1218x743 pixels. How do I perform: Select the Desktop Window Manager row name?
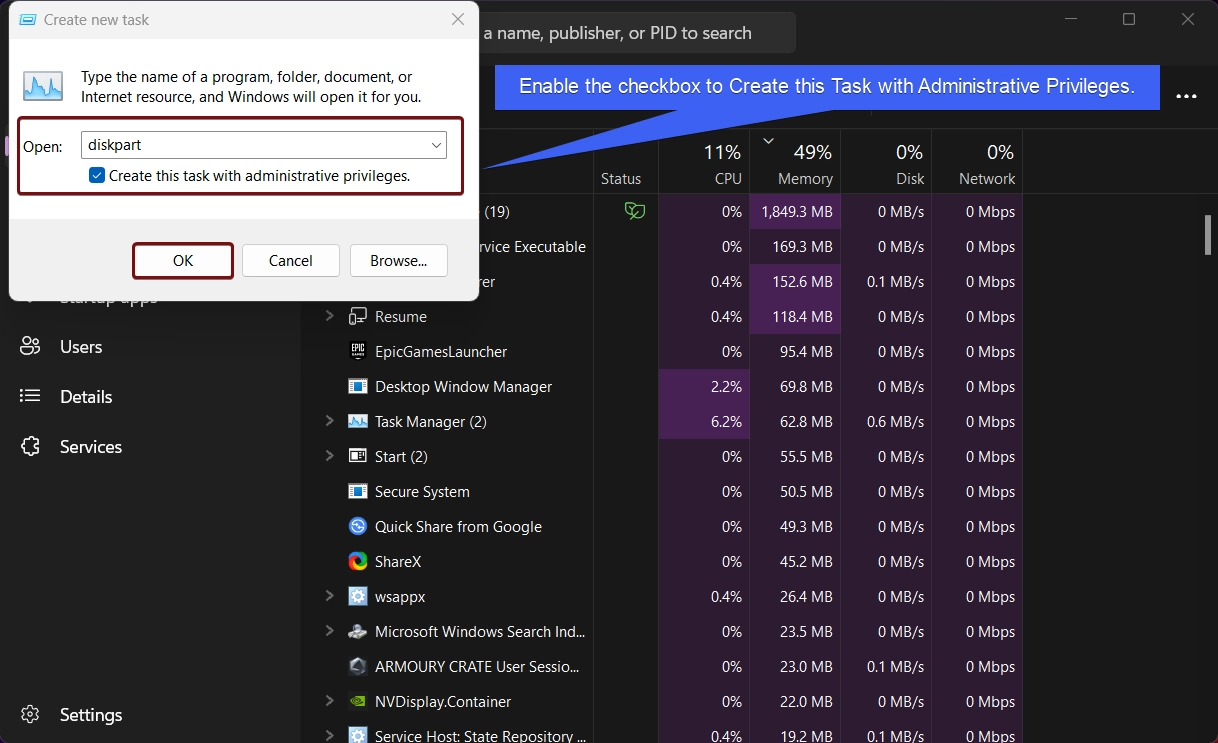(463, 387)
